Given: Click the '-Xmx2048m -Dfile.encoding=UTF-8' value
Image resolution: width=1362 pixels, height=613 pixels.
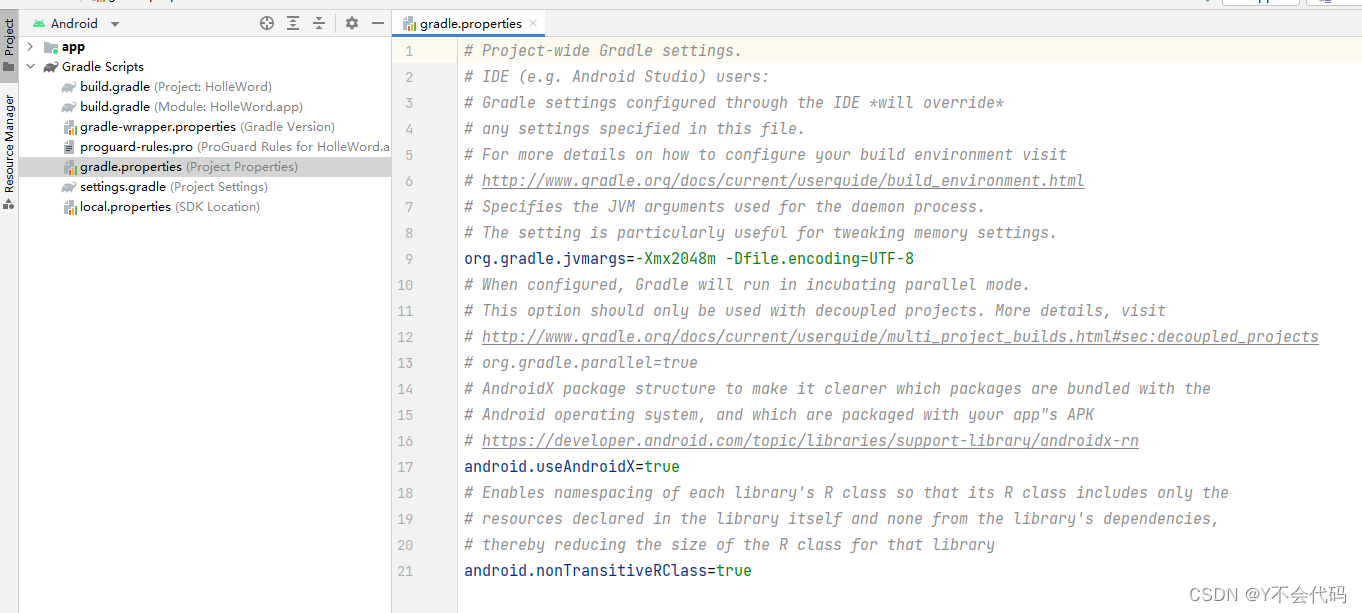Looking at the screenshot, I should [775, 259].
